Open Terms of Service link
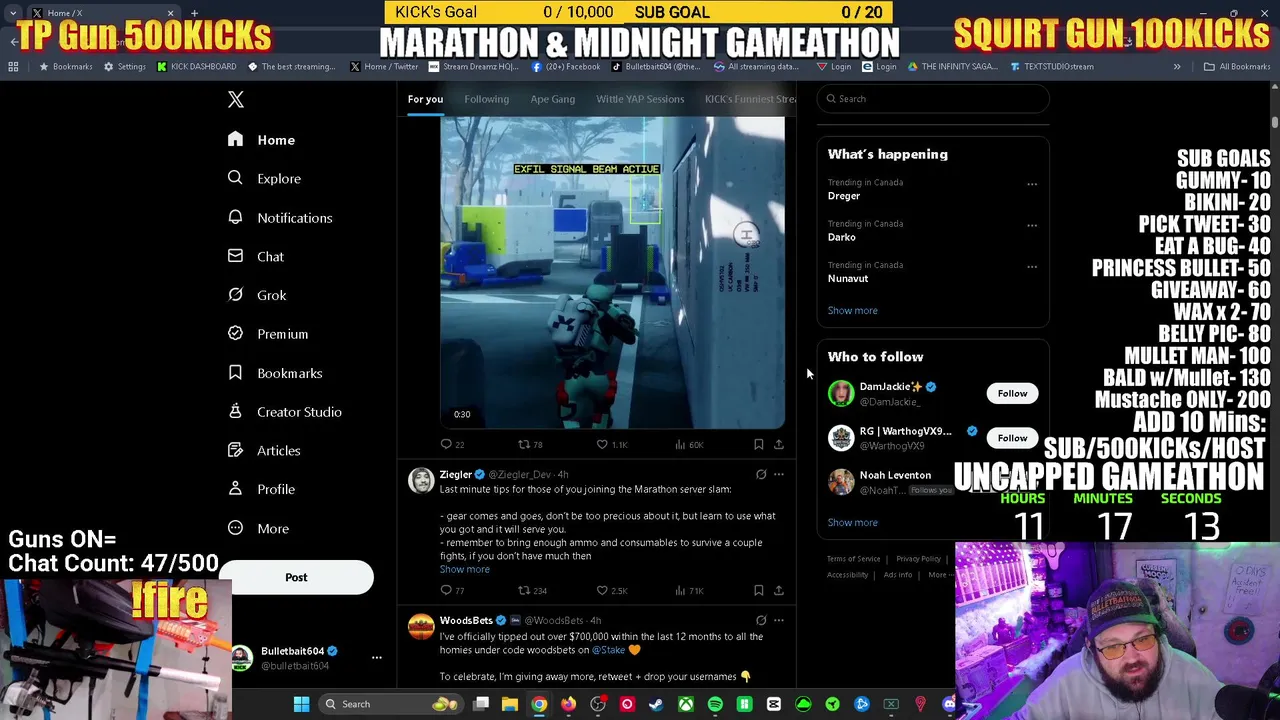Screen dimensions: 1280x720 [853, 559]
